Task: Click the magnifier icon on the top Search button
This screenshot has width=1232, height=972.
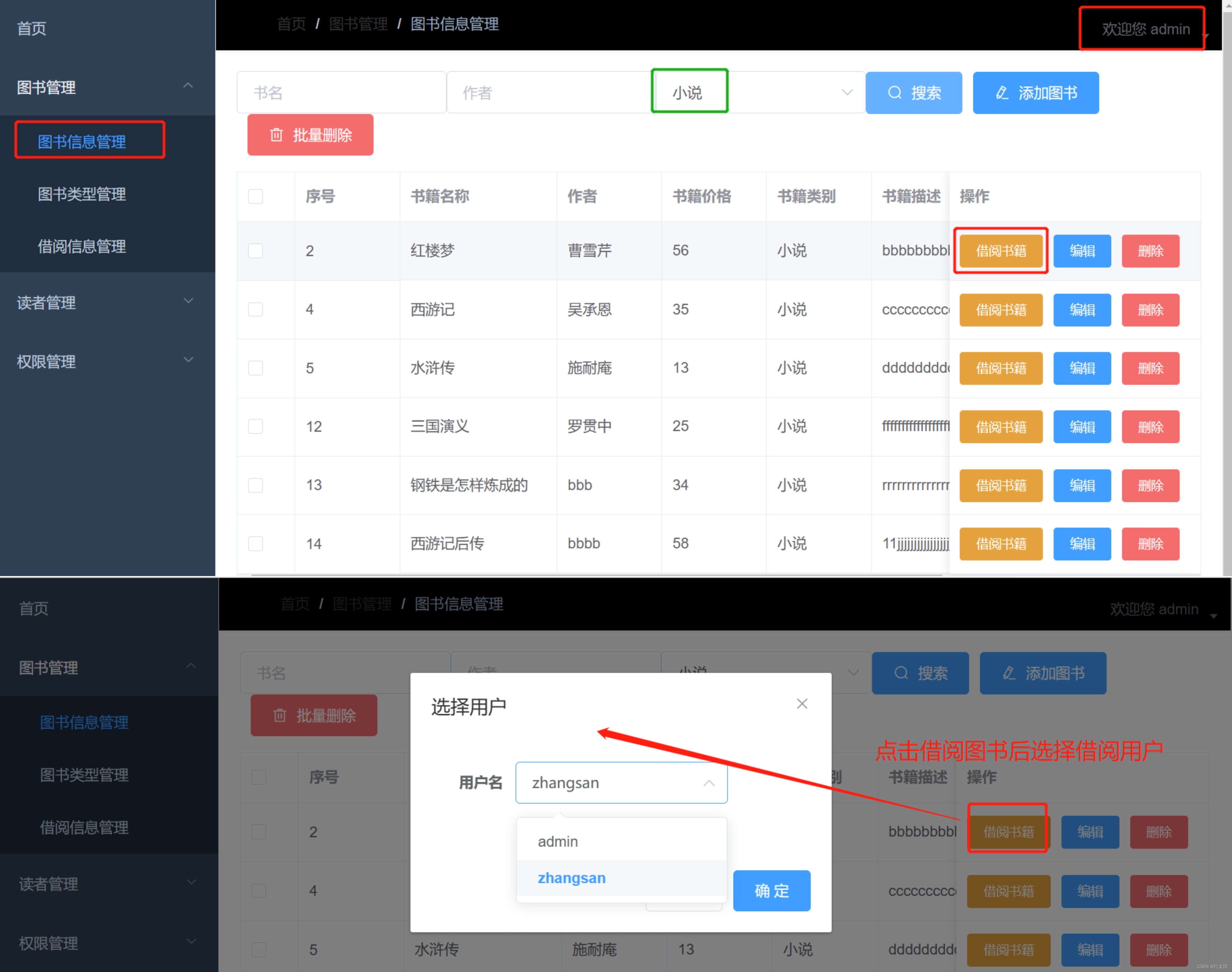Action: (895, 93)
